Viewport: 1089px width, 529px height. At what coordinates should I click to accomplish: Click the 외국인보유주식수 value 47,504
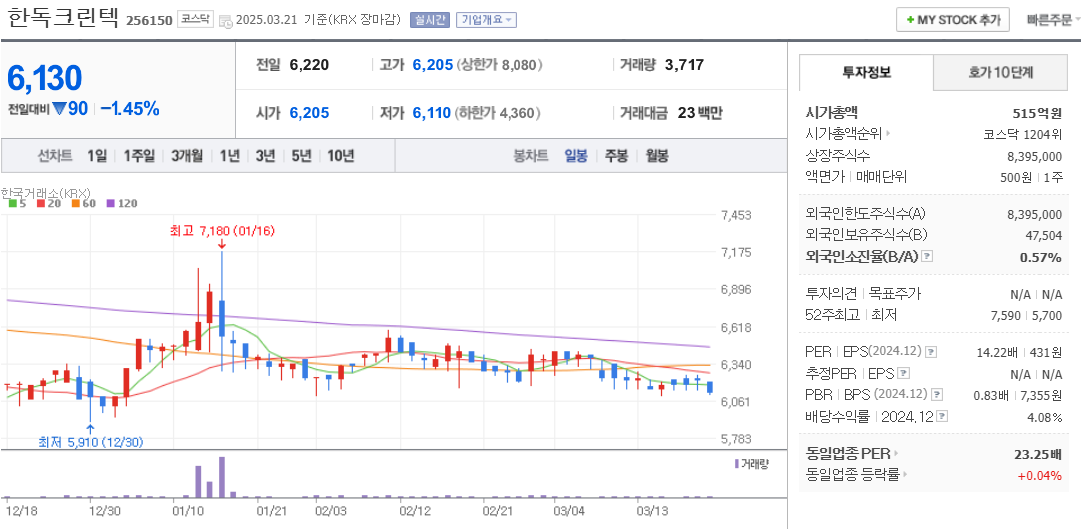(1044, 235)
